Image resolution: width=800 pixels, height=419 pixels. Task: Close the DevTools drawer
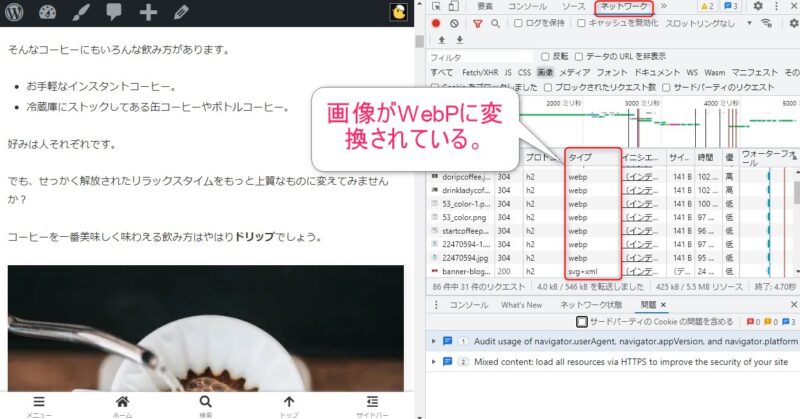click(793, 305)
